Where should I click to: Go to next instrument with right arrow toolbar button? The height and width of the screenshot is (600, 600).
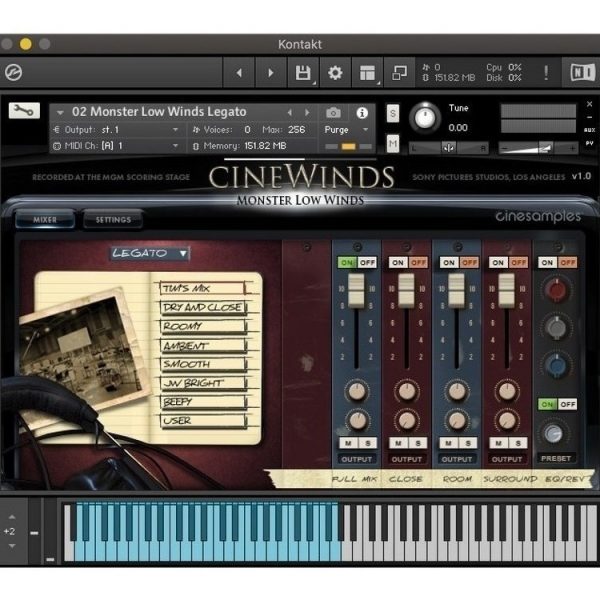[271, 73]
